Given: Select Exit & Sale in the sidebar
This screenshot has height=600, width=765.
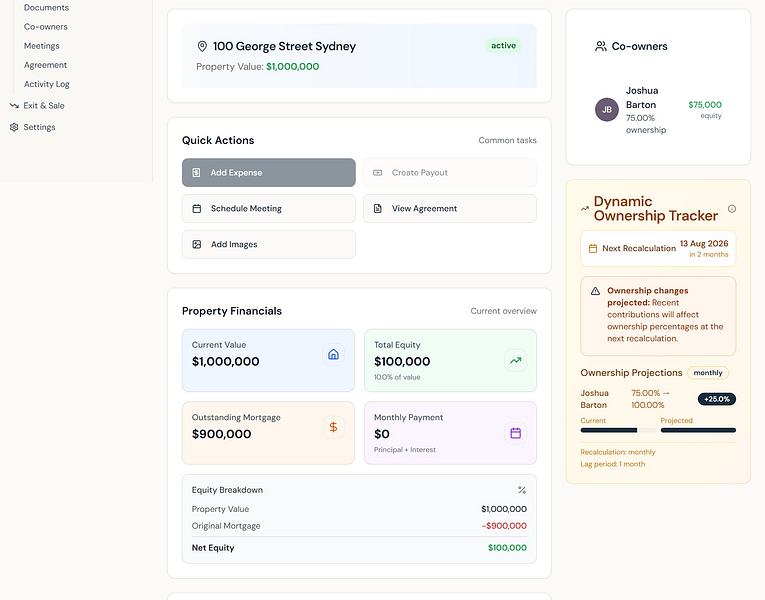Looking at the screenshot, I should coord(44,105).
